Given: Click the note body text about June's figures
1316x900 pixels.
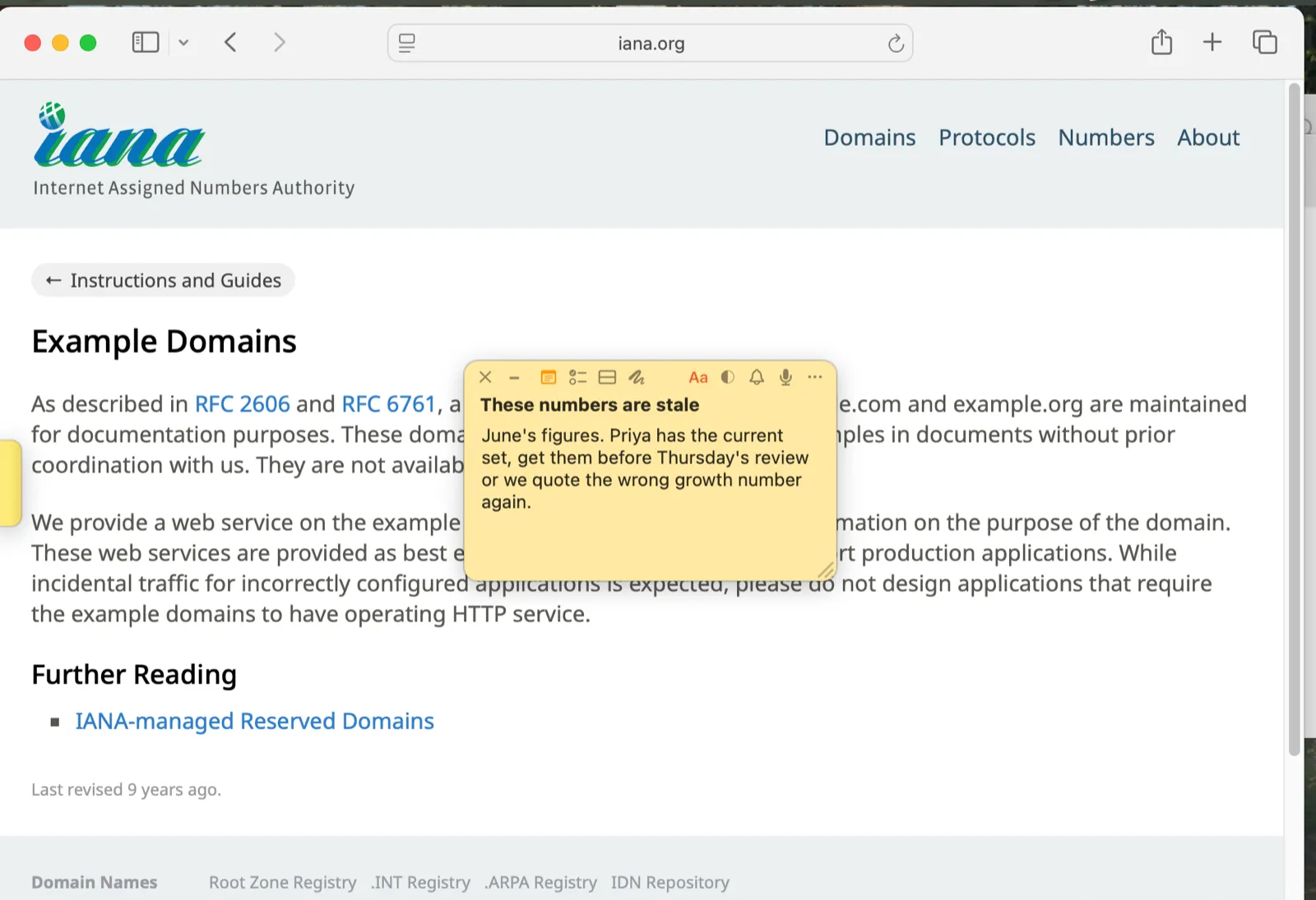Looking at the screenshot, I should coord(645,469).
